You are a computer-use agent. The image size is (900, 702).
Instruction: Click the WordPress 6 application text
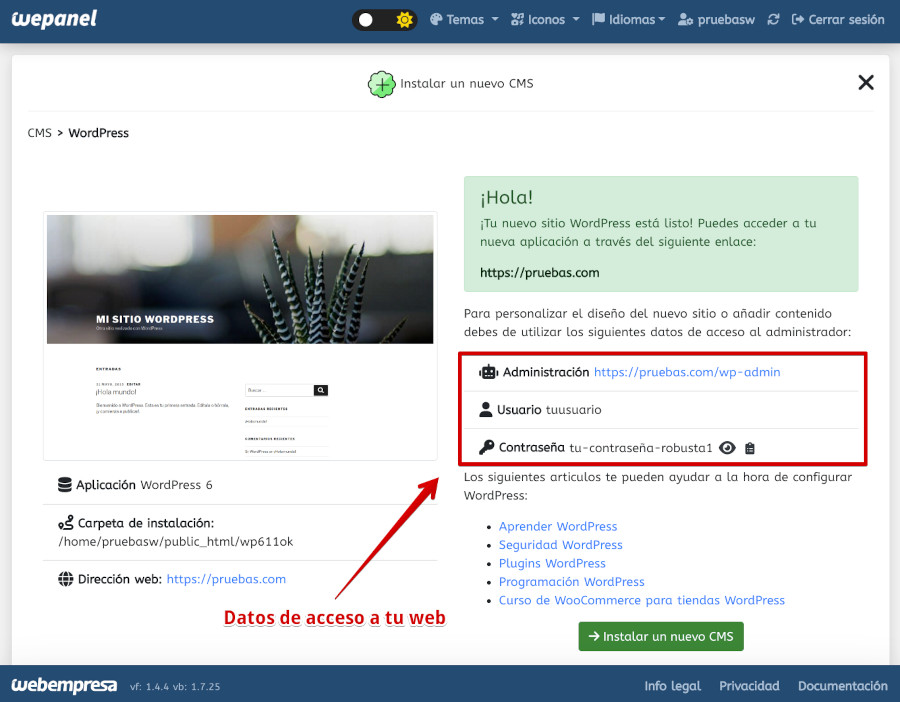click(176, 485)
